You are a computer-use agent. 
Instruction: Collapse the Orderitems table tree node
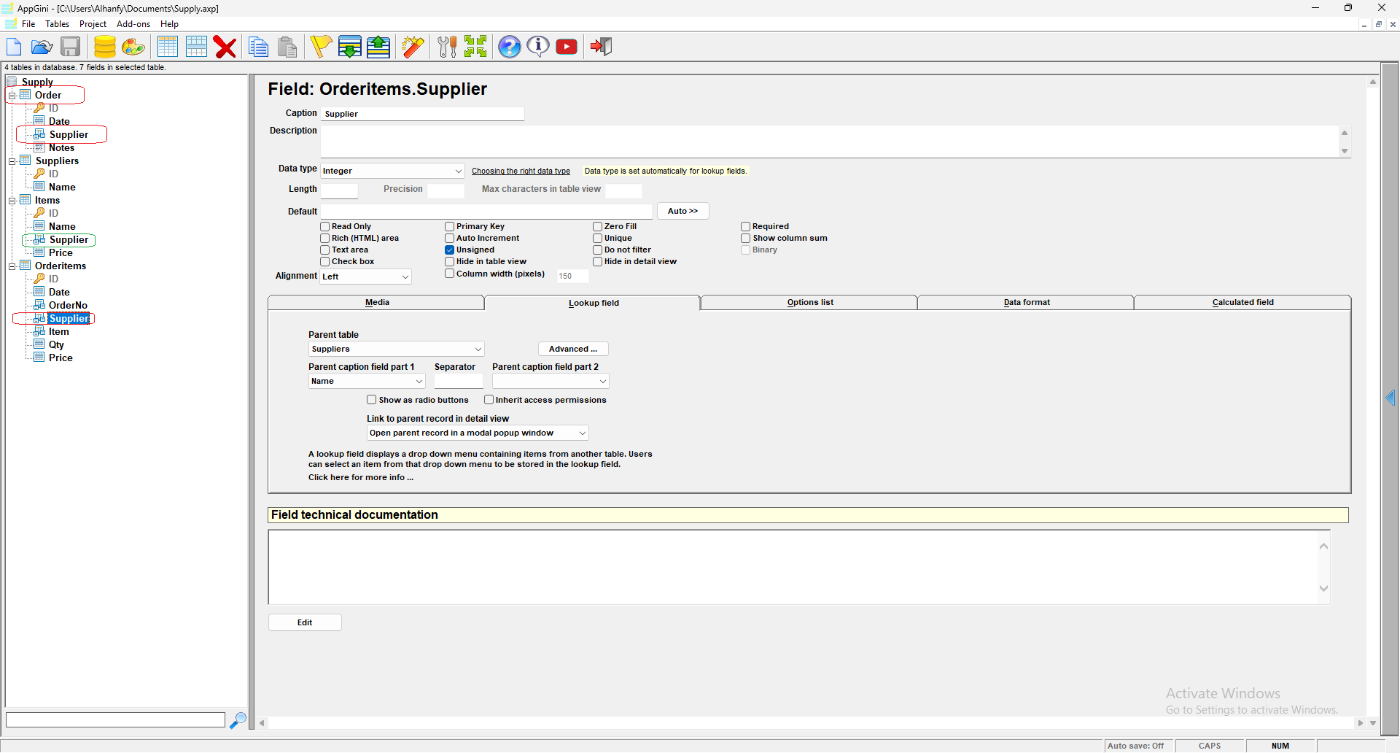12,266
